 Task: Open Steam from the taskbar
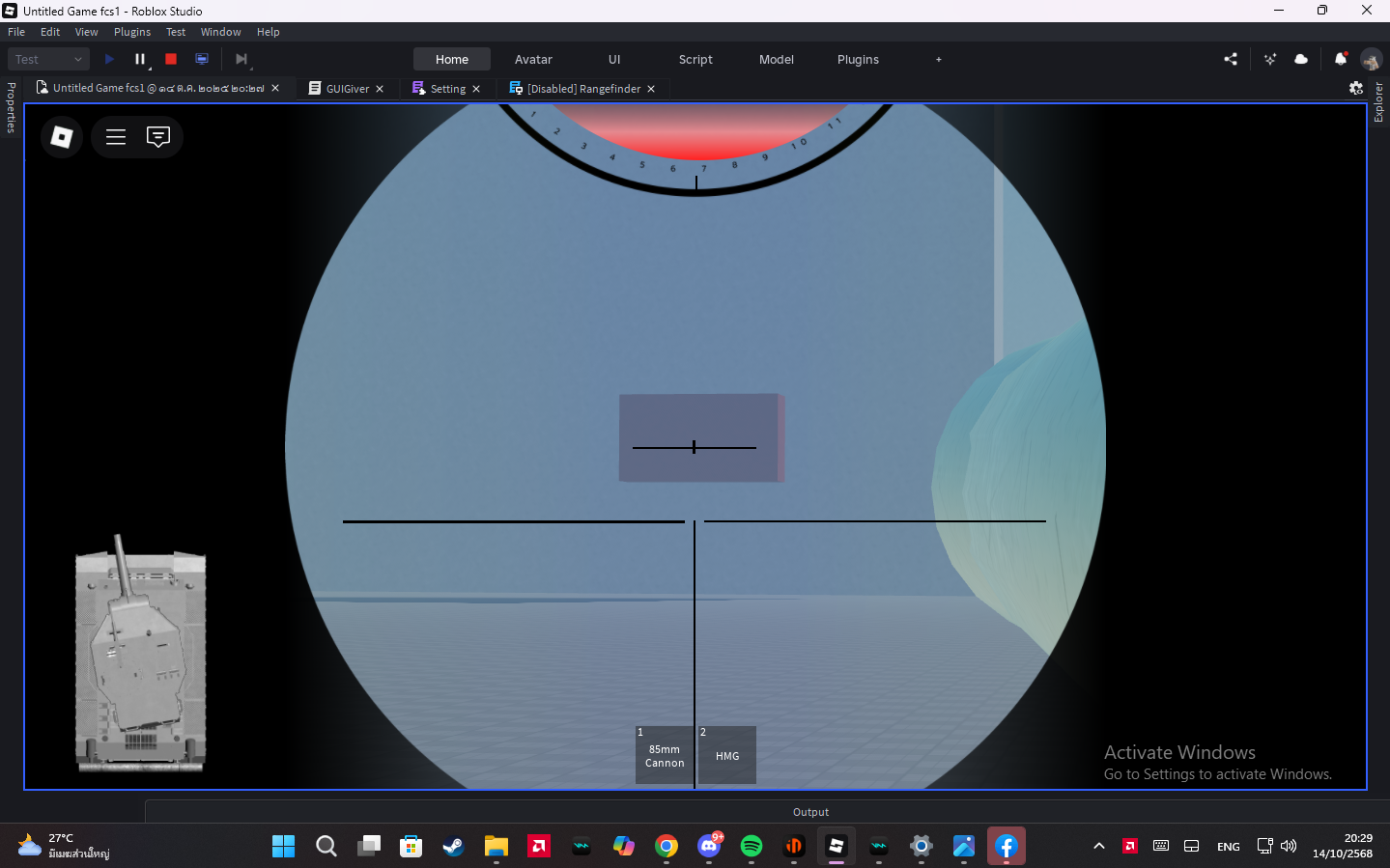[454, 847]
